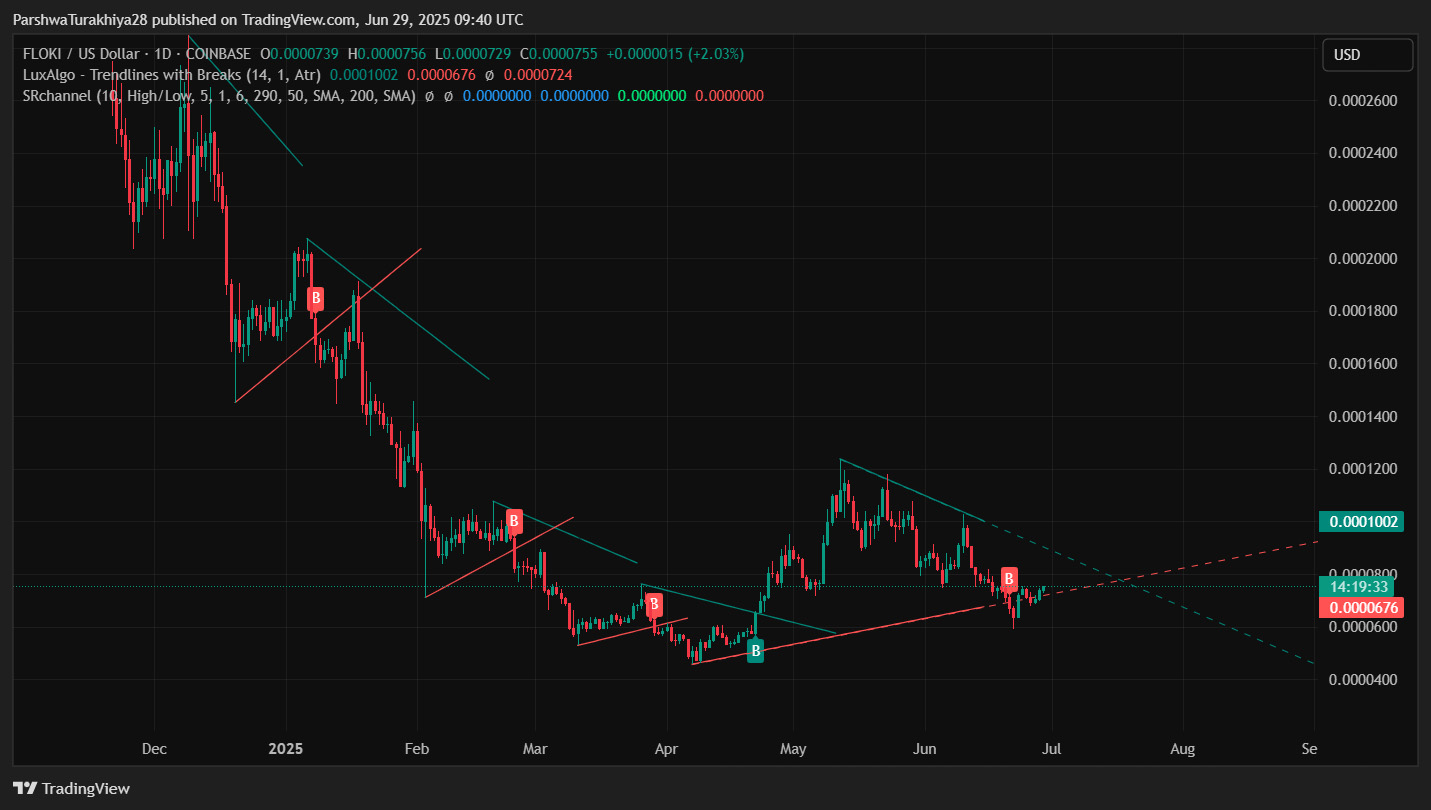Click the SRchannel indicator legend label
This screenshot has height=810, width=1431.
58,96
